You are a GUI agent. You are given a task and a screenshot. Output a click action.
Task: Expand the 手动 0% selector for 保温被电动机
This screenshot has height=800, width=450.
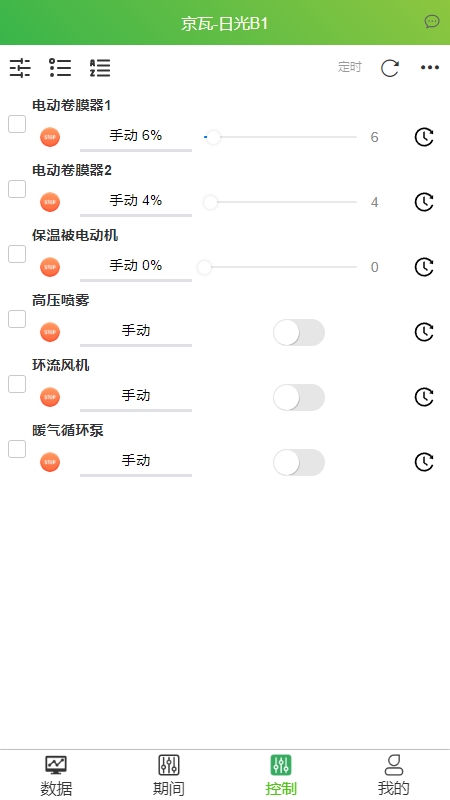[136, 267]
